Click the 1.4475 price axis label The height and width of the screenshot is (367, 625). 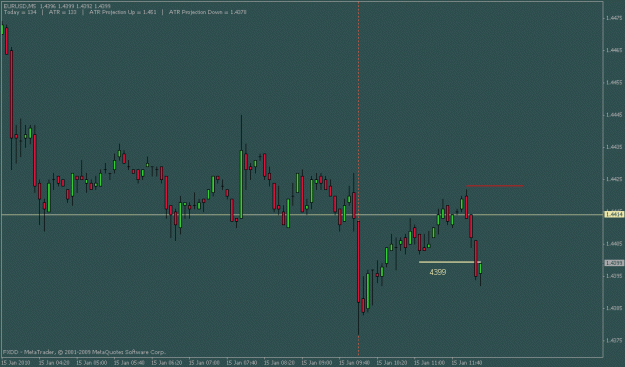pos(614,18)
